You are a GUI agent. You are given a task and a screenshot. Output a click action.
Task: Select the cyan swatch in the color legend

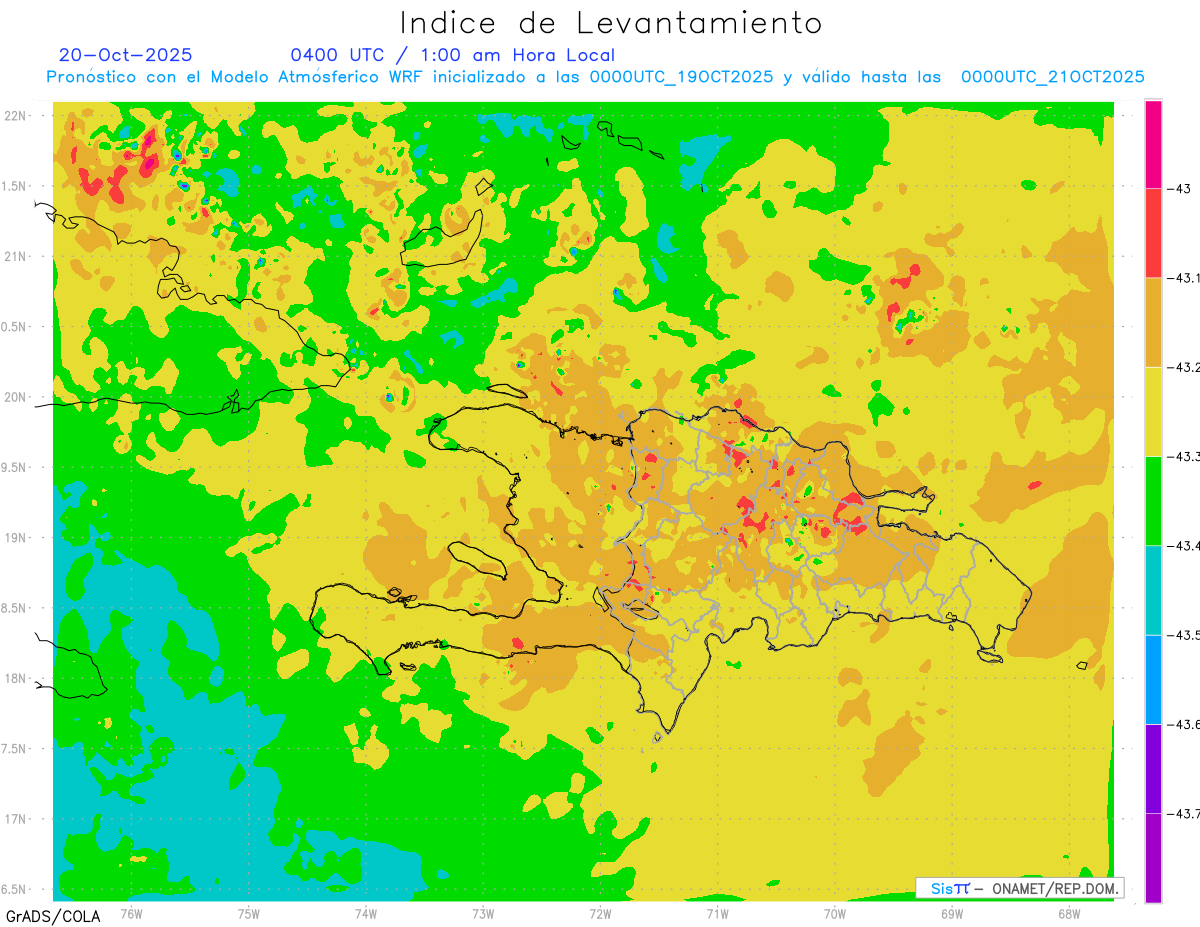point(1153,590)
